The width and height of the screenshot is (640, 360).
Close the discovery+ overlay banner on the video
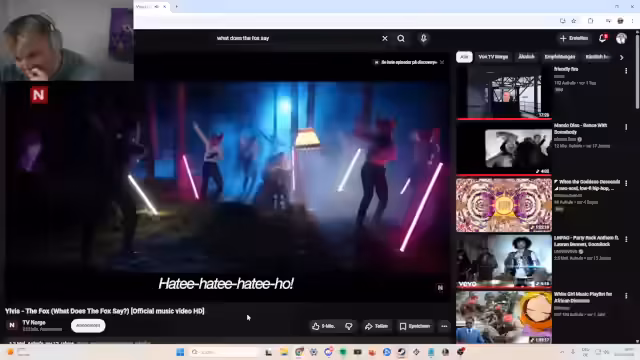442,62
